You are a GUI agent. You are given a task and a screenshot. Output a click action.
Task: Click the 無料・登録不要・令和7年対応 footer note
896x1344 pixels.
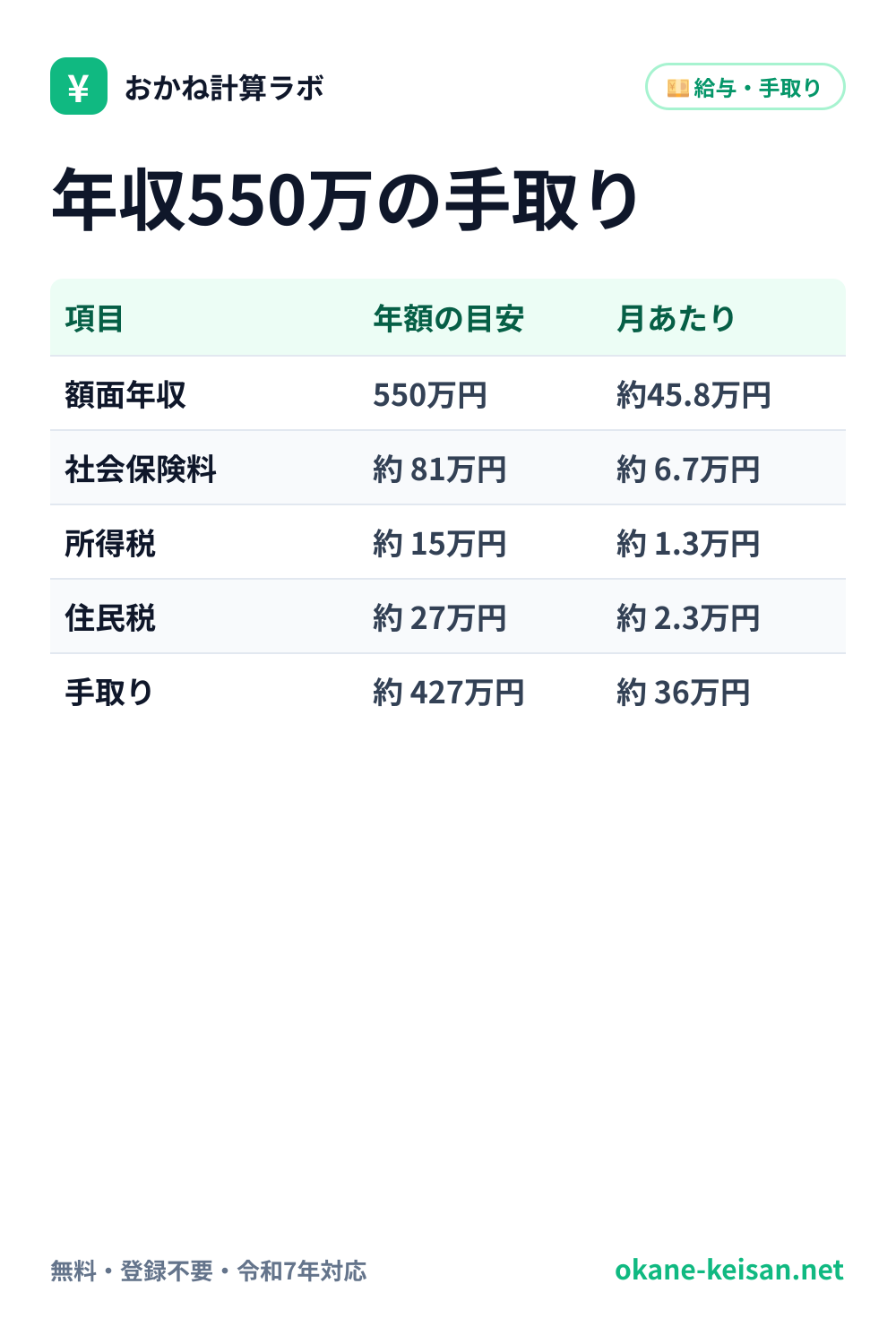click(209, 1271)
